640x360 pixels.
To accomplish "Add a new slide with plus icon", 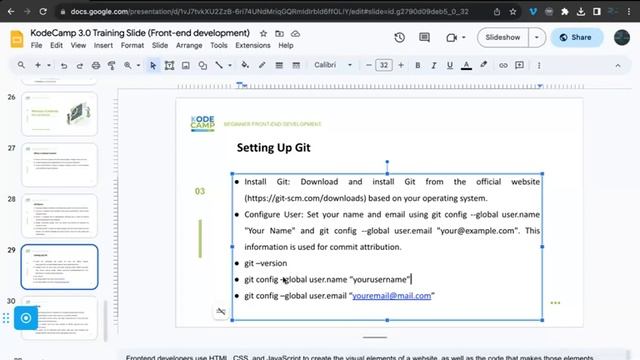I will pyautogui.click(x=38, y=65).
